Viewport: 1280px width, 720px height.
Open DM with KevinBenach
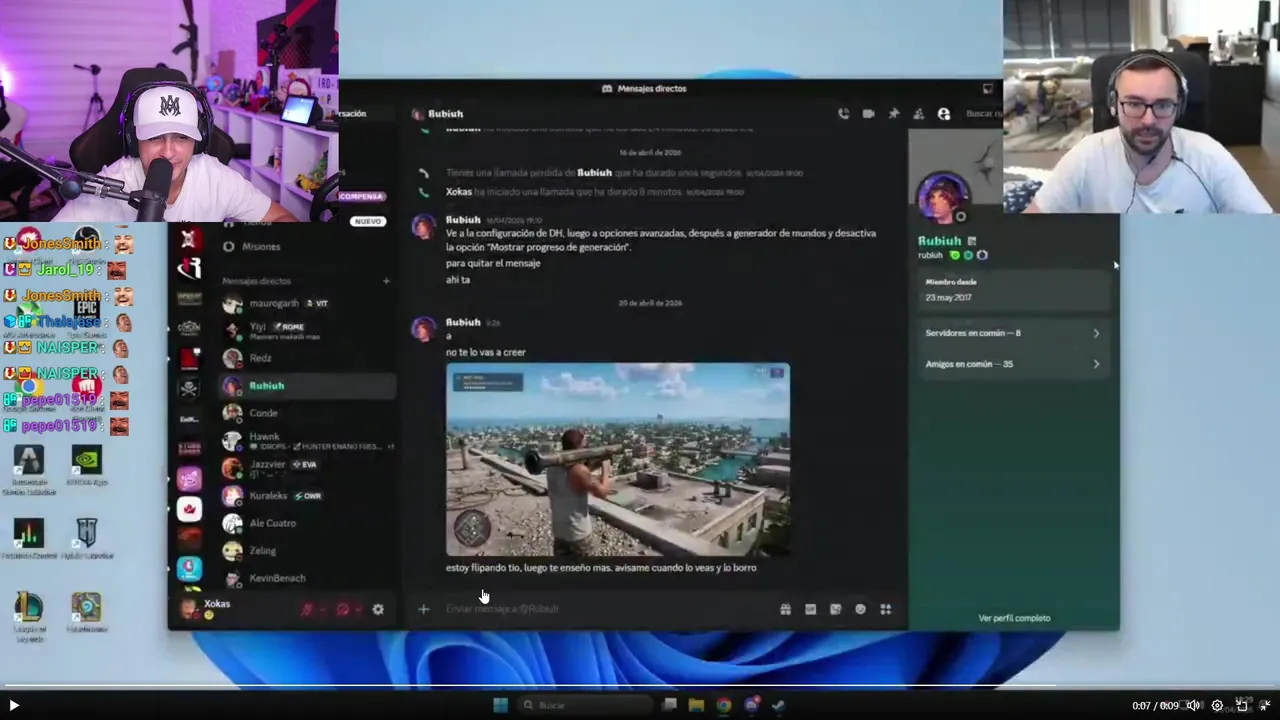click(308, 578)
